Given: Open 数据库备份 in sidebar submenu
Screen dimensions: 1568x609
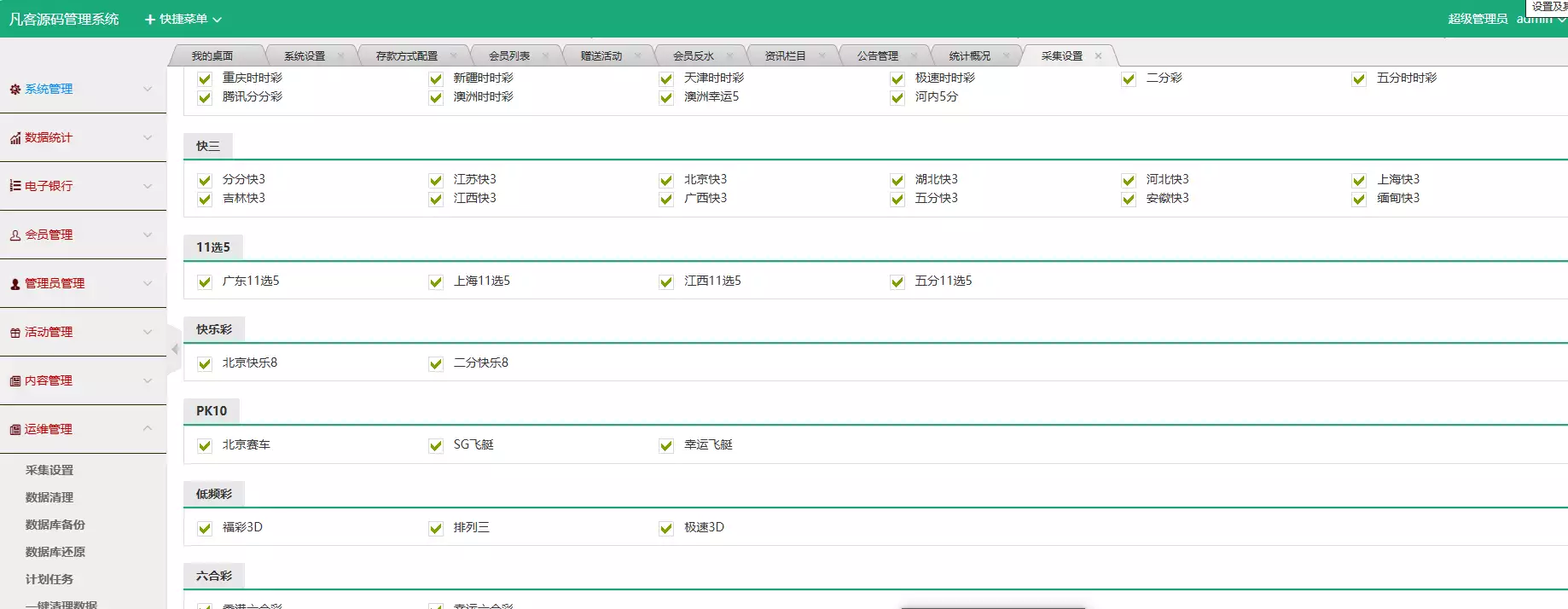Looking at the screenshot, I should coord(55,525).
